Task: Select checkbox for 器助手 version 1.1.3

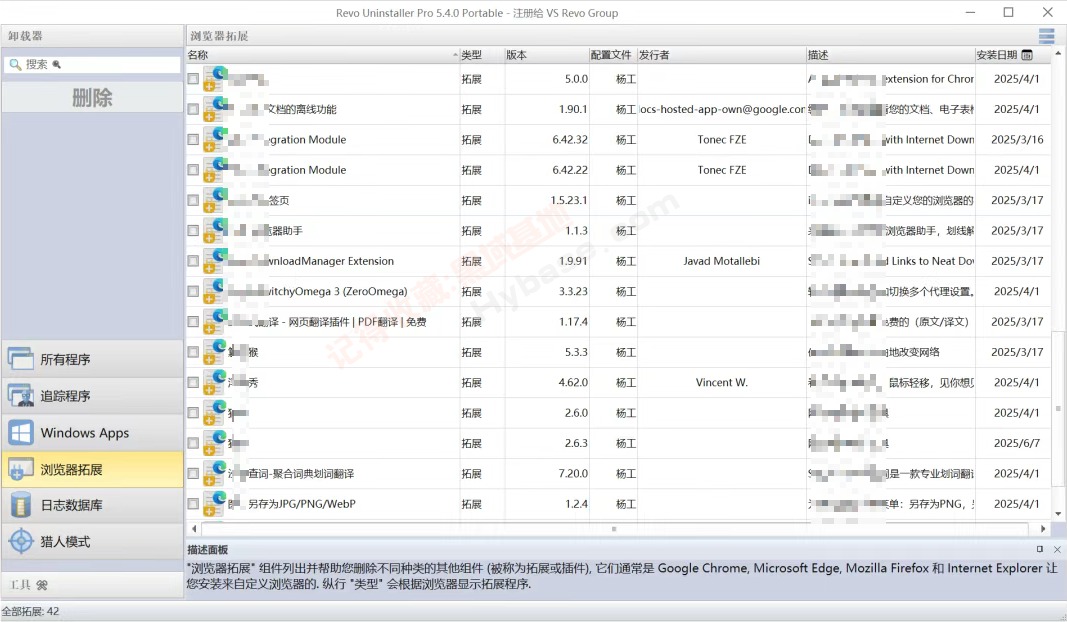Action: [193, 231]
